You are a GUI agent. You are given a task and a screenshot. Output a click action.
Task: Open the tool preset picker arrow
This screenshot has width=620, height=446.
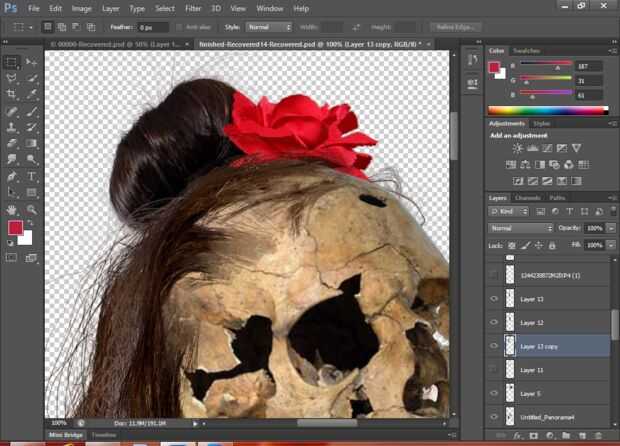(30, 28)
